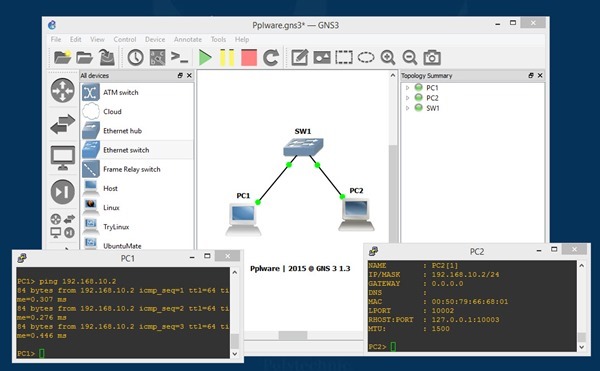Screen dimensions: 600x371
Task: Select Cloud in the devices list
Action: tap(137, 111)
